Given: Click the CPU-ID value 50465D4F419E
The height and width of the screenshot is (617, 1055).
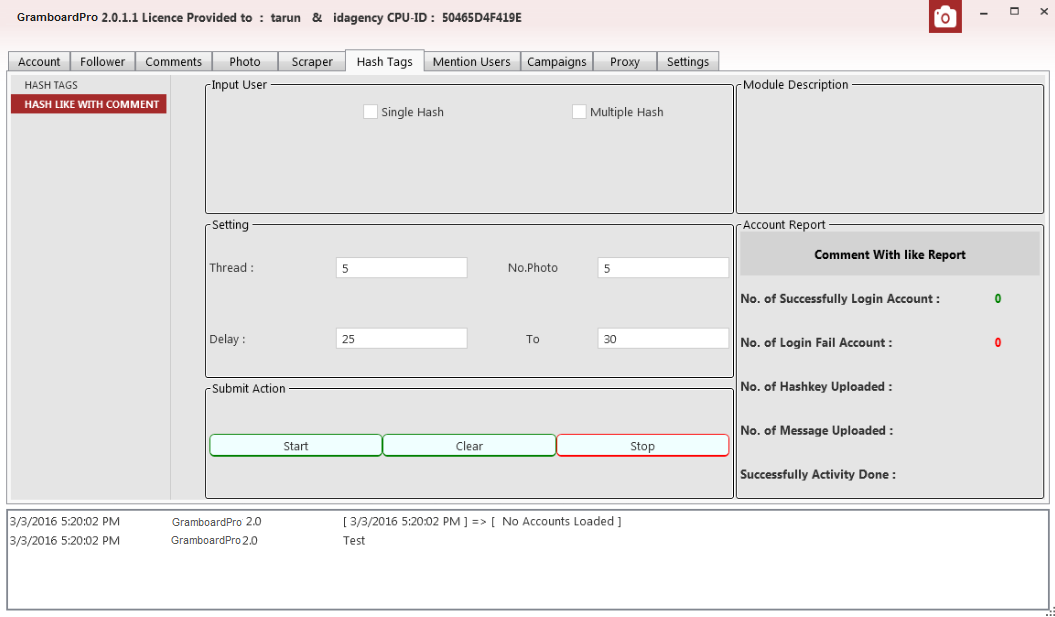Looking at the screenshot, I should (x=482, y=17).
